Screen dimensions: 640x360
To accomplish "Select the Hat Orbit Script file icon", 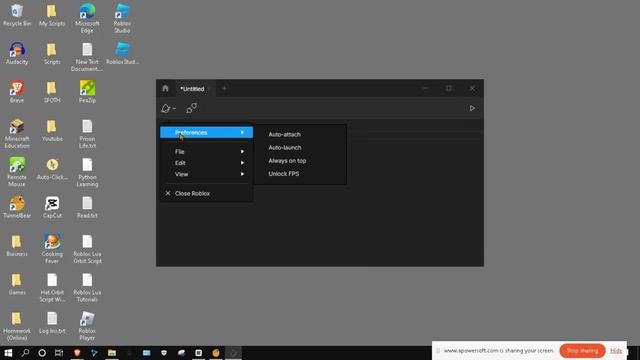I will (52, 287).
